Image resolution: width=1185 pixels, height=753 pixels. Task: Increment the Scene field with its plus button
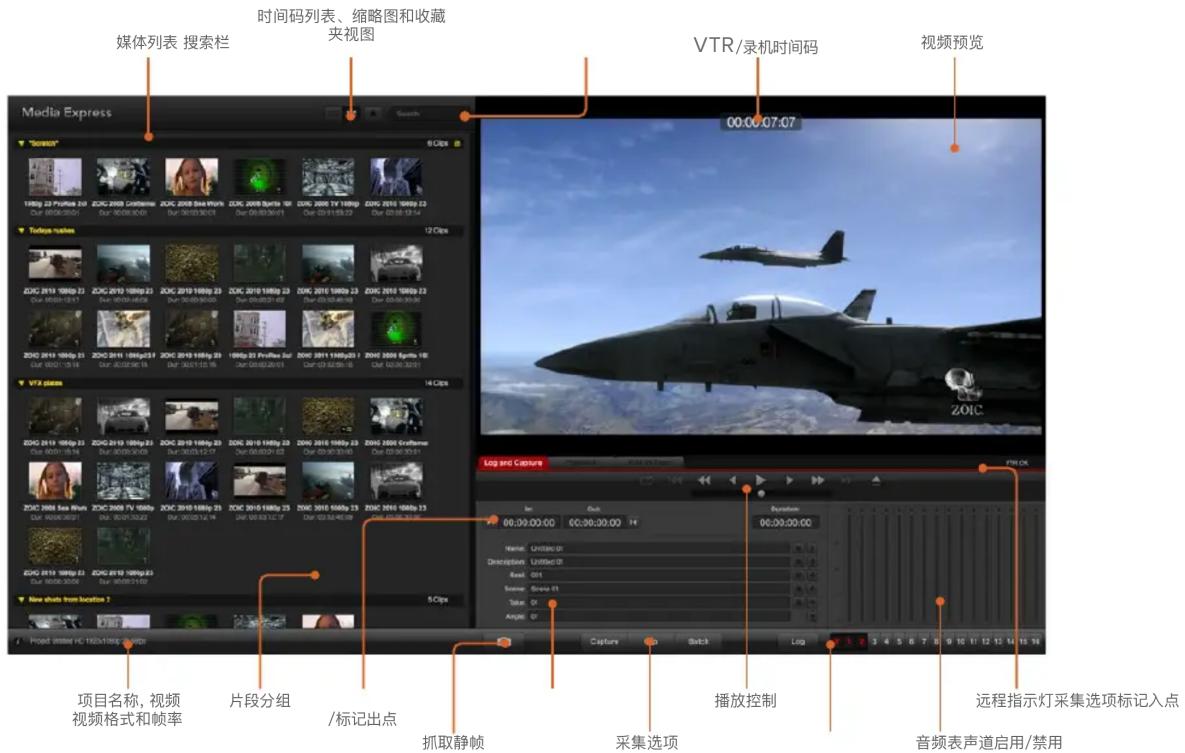click(798, 589)
